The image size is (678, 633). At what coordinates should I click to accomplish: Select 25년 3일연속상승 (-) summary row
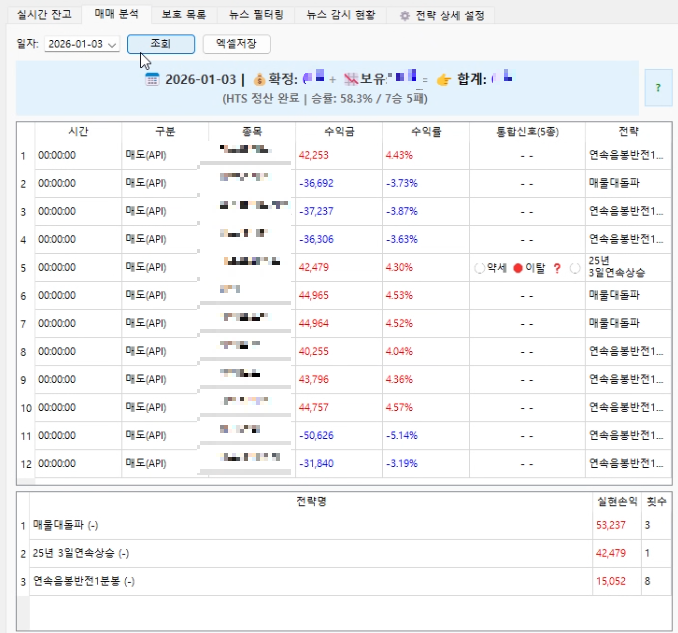pyautogui.click(x=344, y=554)
